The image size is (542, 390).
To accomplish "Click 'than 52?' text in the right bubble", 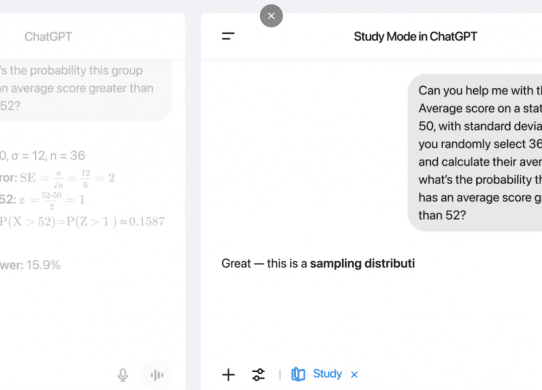I will (442, 215).
